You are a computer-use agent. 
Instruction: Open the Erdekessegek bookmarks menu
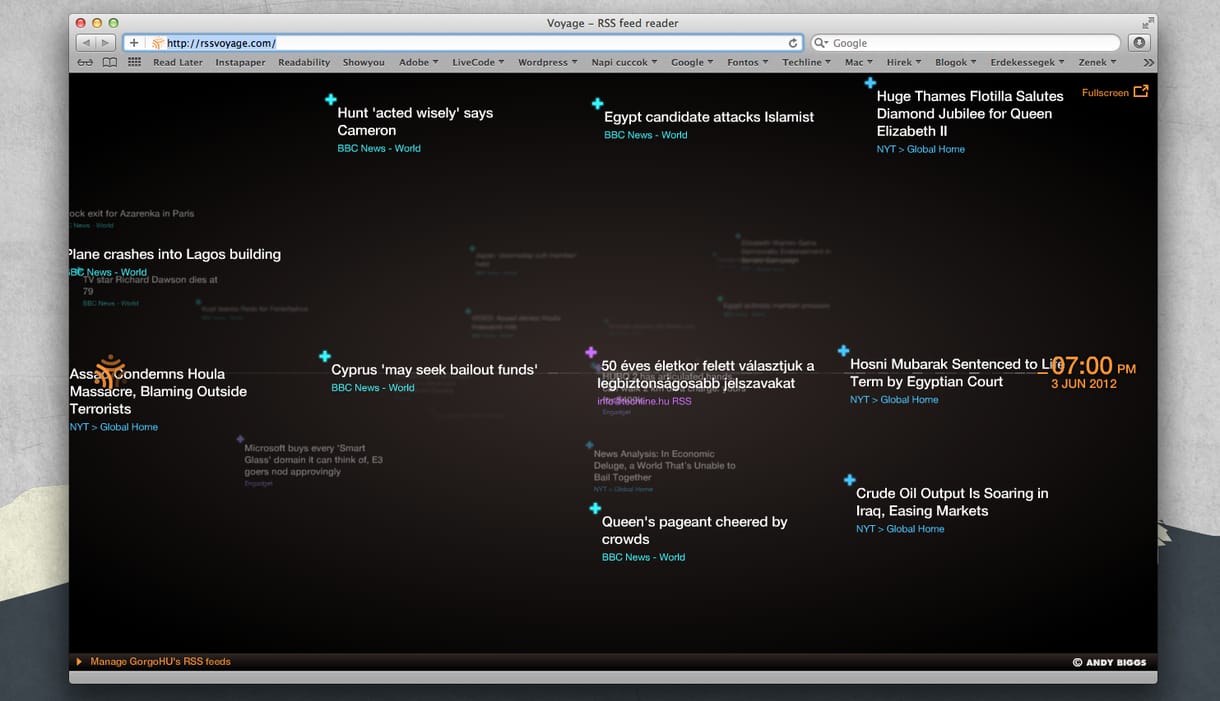coord(1028,62)
